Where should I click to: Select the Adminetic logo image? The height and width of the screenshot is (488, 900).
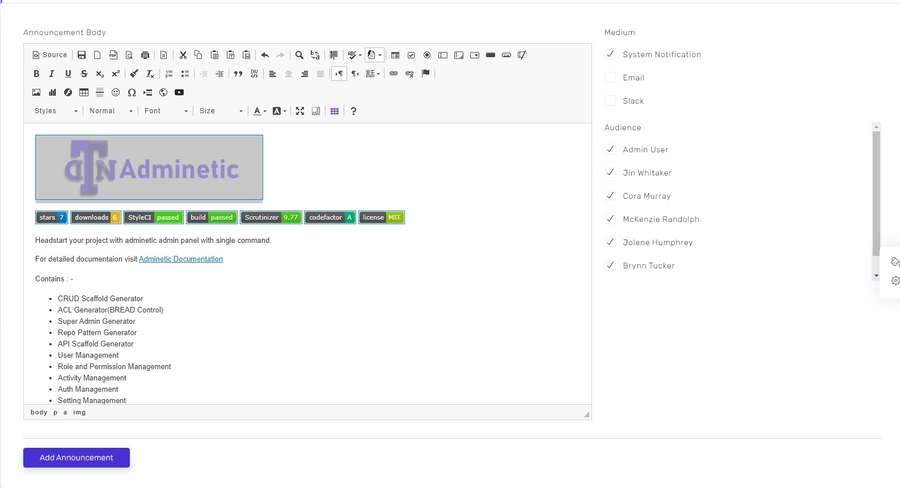pos(149,168)
